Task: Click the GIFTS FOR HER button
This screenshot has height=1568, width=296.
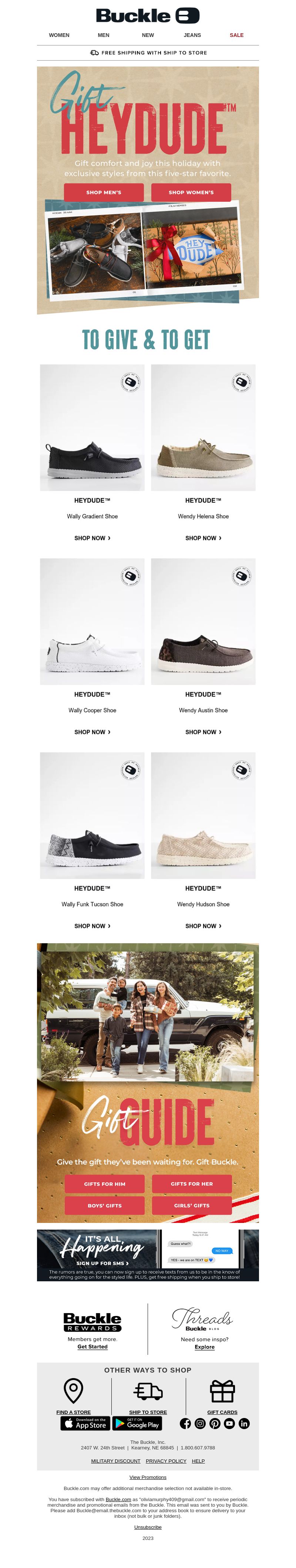Action: [192, 1184]
